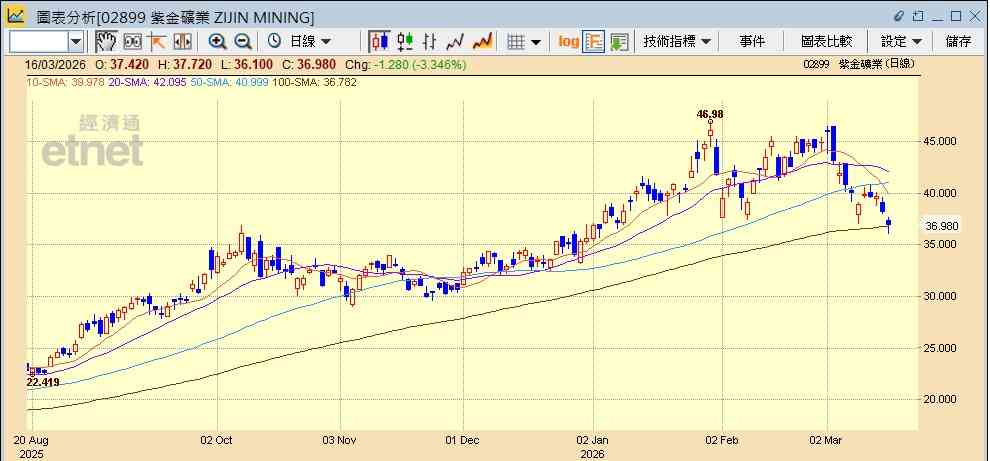Click the detach window icon
This screenshot has height=461, width=990.
[x=919, y=16]
